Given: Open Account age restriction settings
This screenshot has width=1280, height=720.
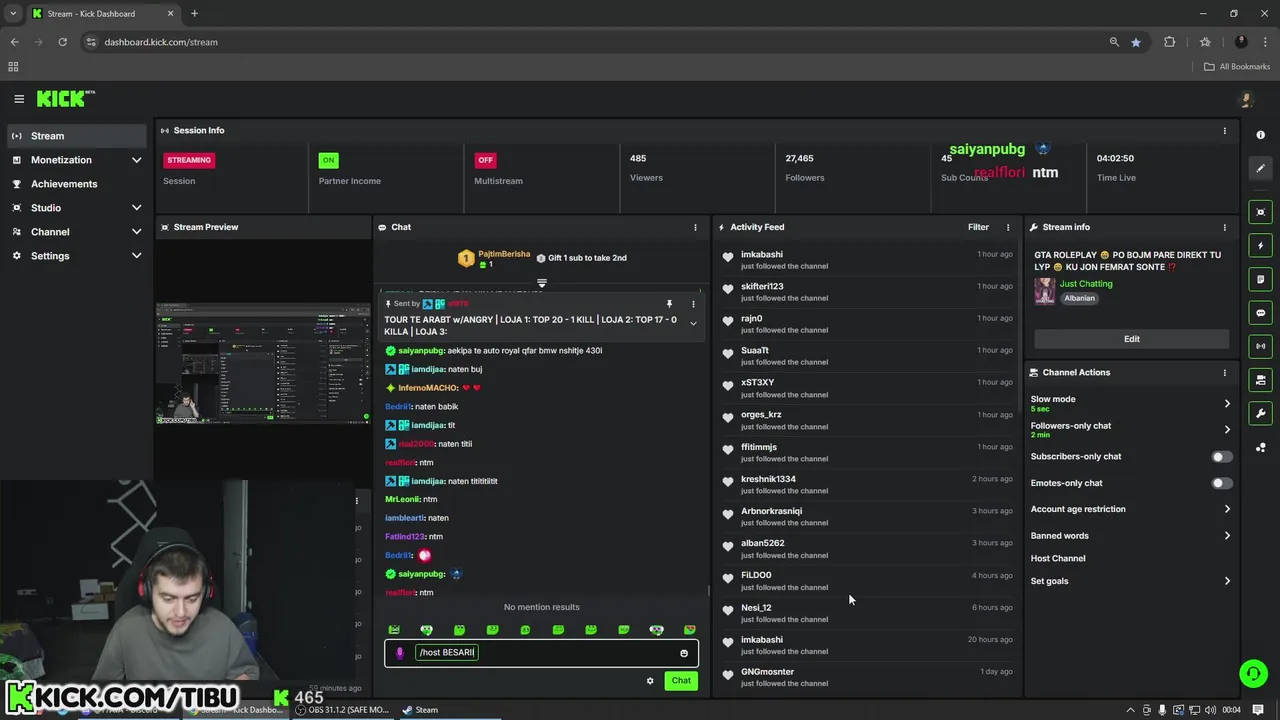Looking at the screenshot, I should [1131, 509].
